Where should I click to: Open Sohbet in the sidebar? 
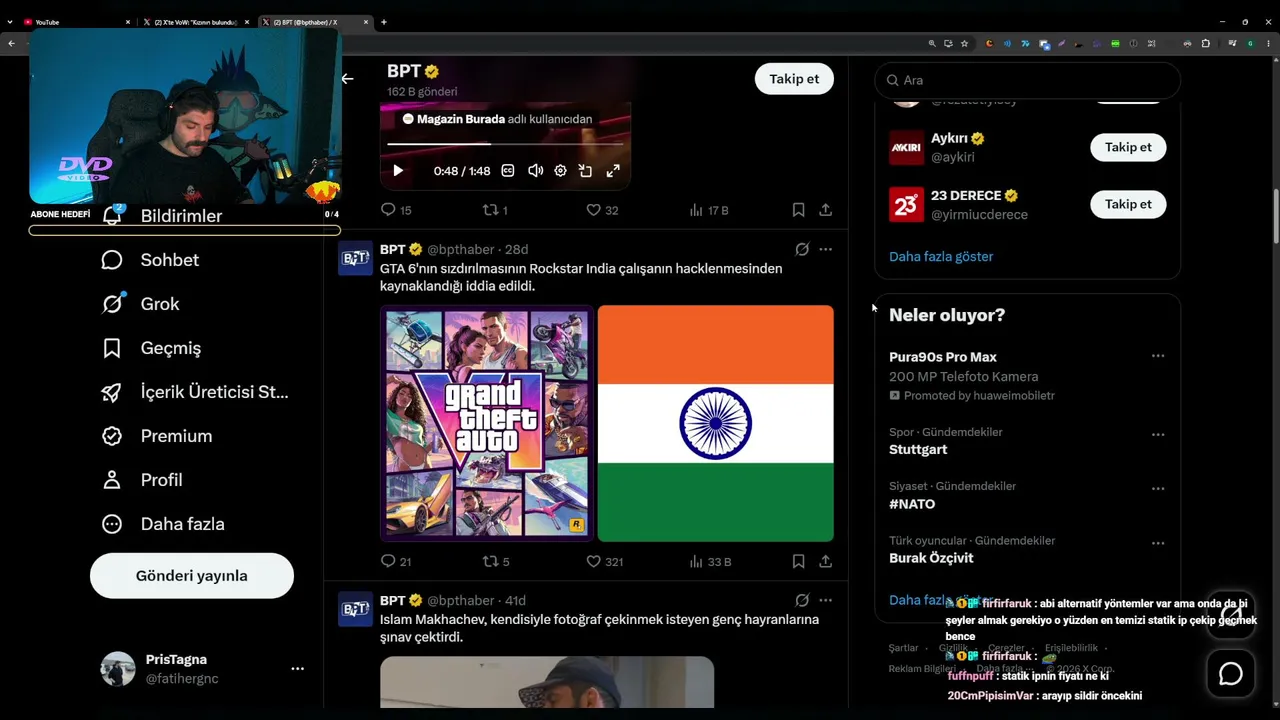(x=150, y=260)
